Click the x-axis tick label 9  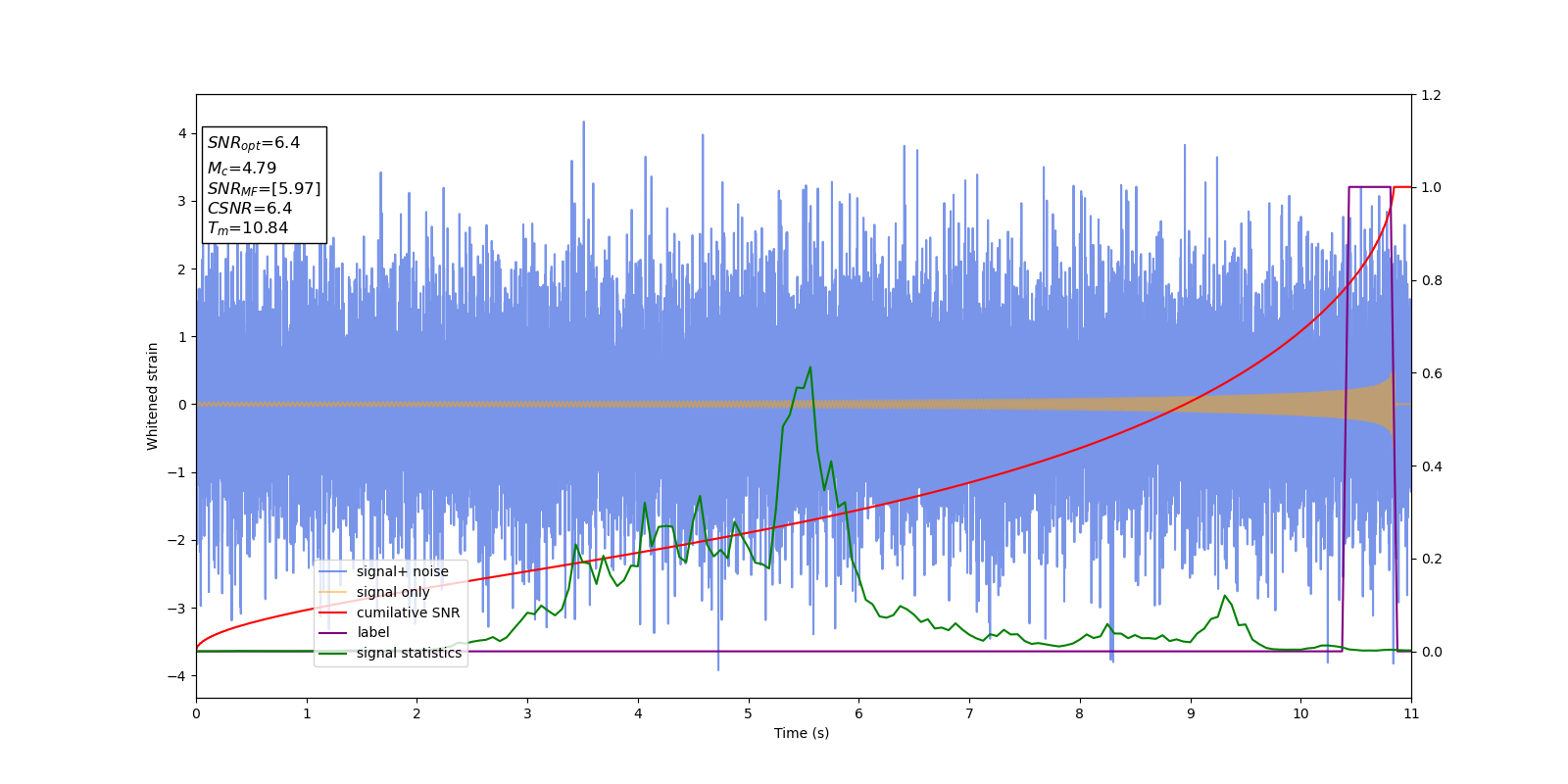(1191, 713)
